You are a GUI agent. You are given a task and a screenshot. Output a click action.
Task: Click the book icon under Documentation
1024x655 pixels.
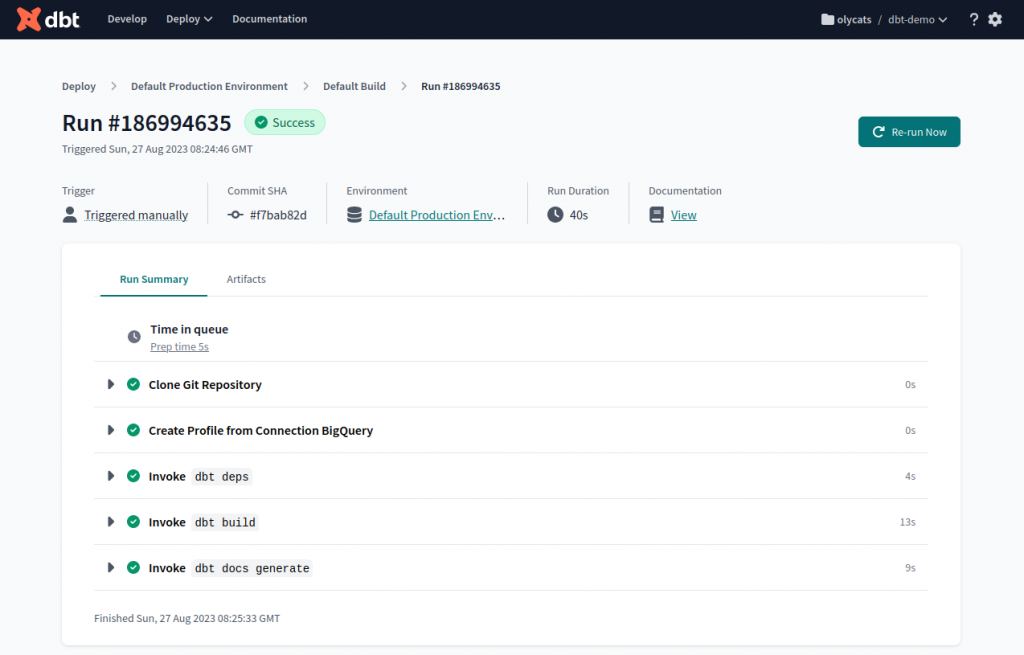(x=656, y=215)
